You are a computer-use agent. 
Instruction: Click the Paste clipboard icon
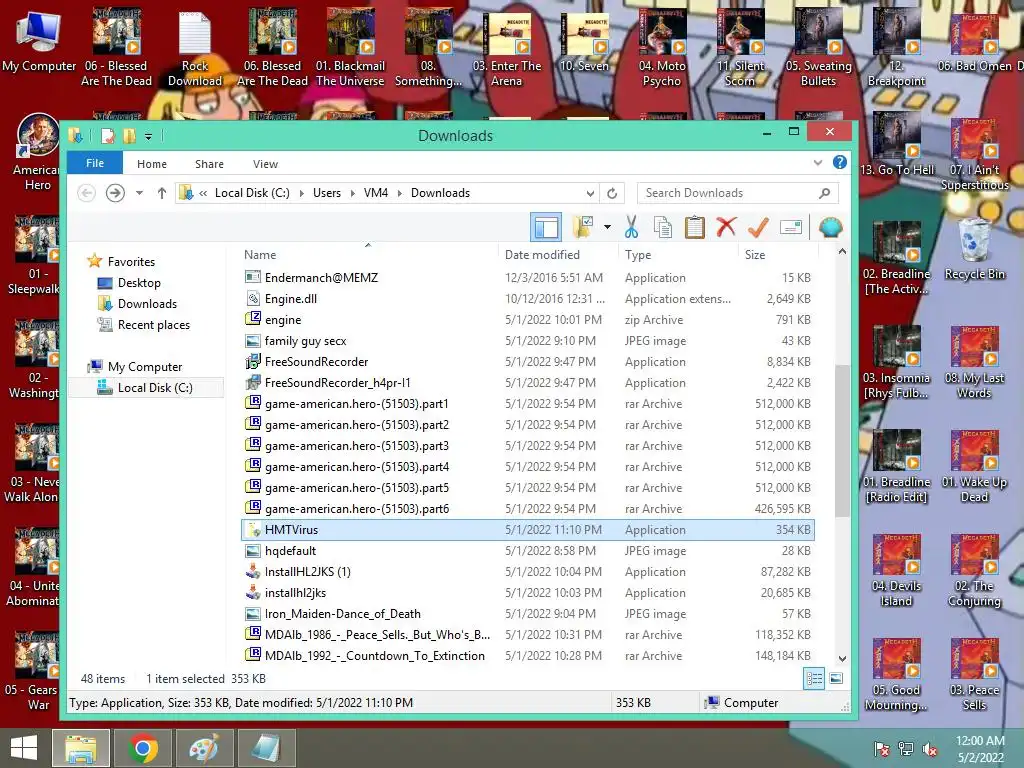click(x=694, y=227)
